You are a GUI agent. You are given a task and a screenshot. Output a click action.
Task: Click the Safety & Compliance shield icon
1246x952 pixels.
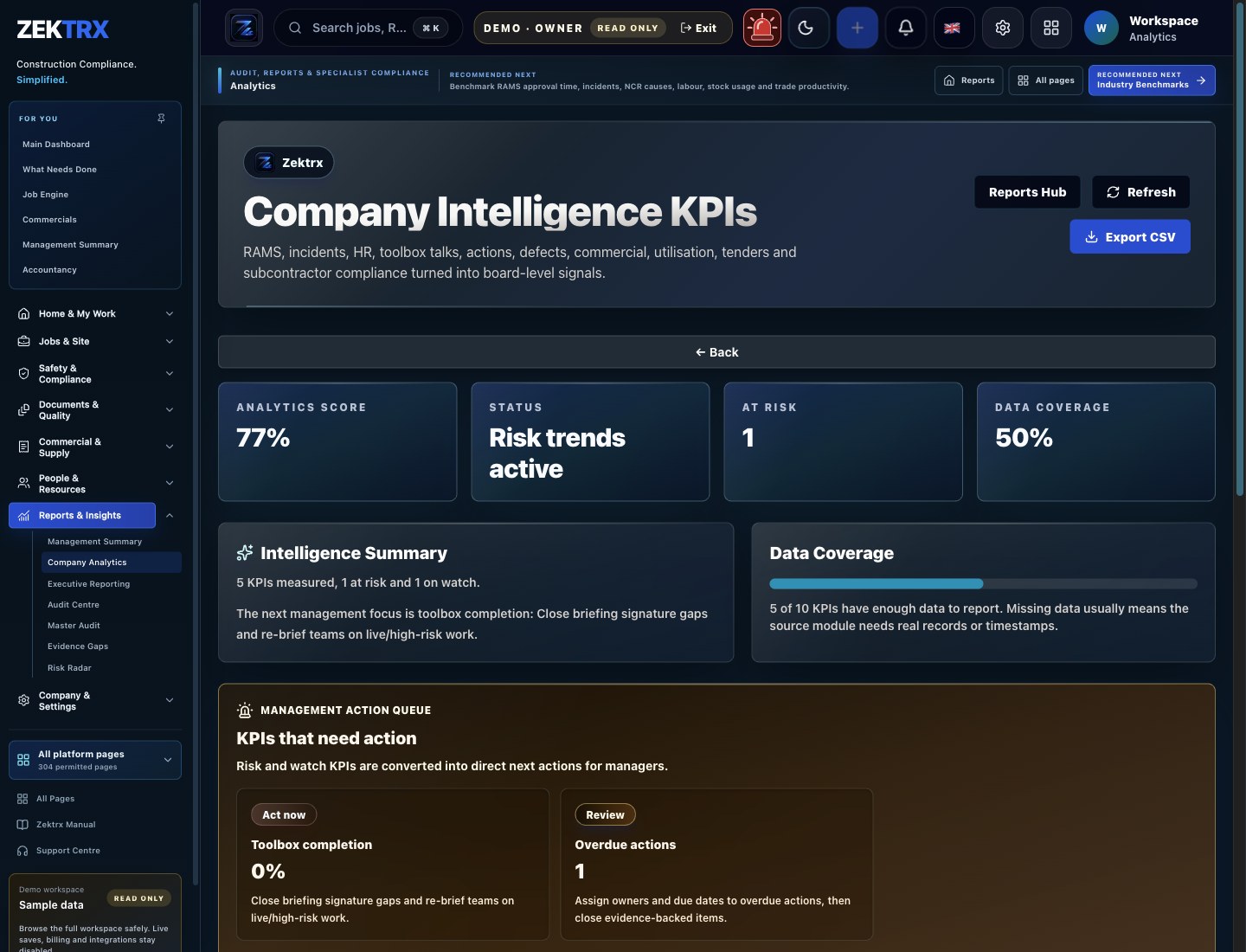click(24, 374)
